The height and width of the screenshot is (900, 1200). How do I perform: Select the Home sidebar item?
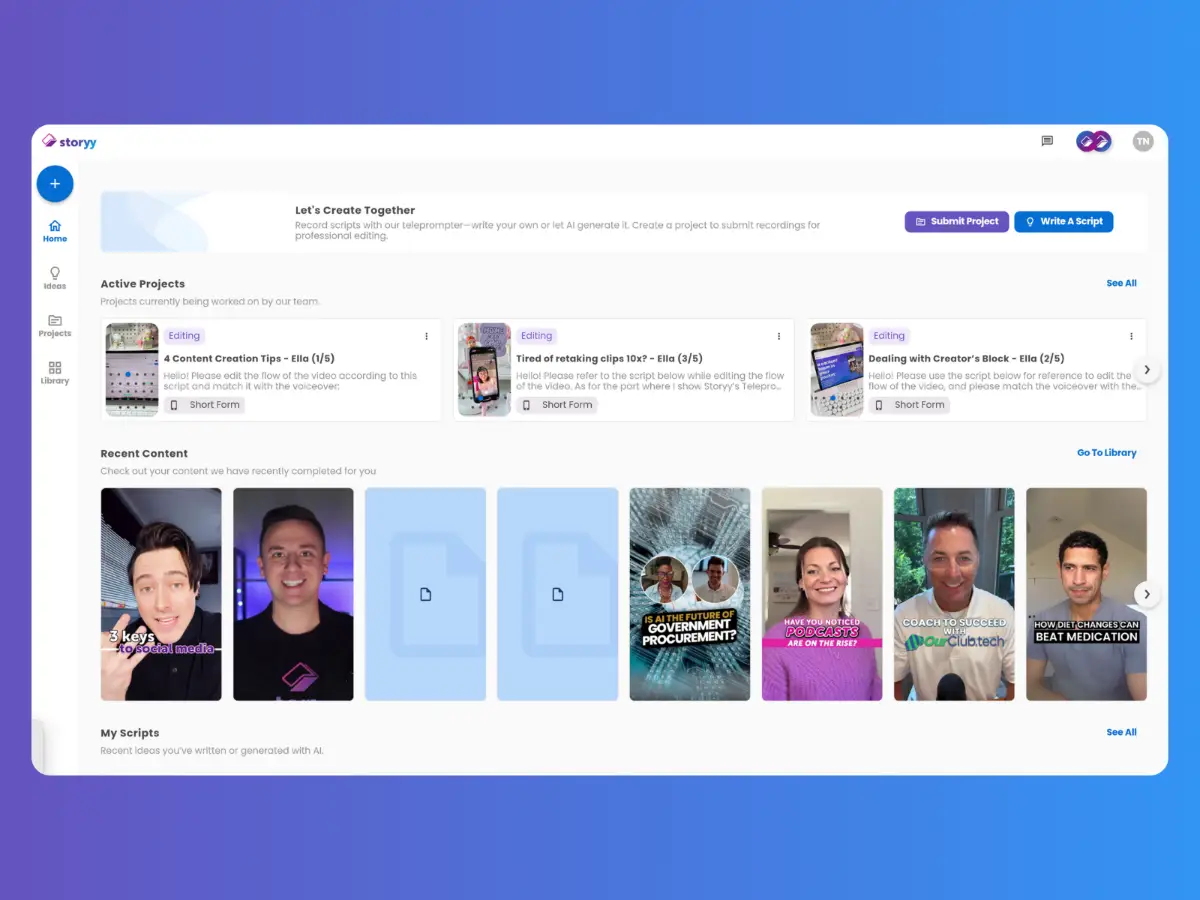(55, 231)
